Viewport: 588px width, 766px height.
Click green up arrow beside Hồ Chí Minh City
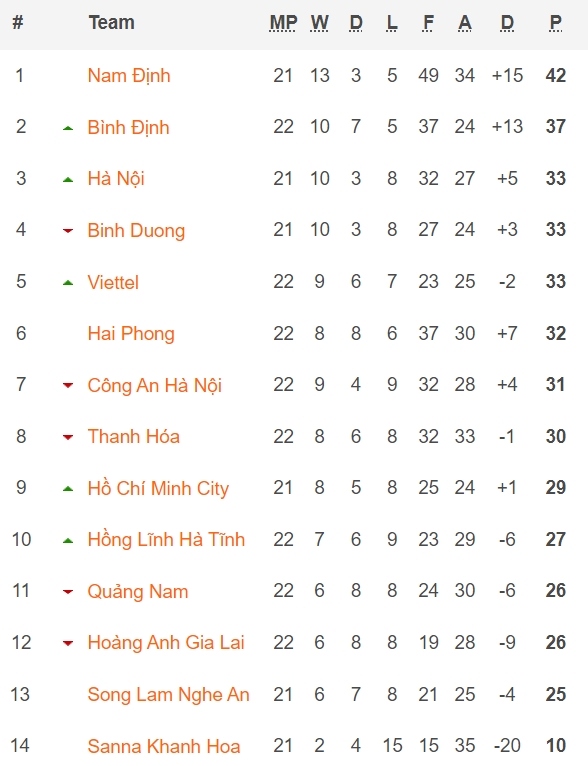tap(68, 489)
